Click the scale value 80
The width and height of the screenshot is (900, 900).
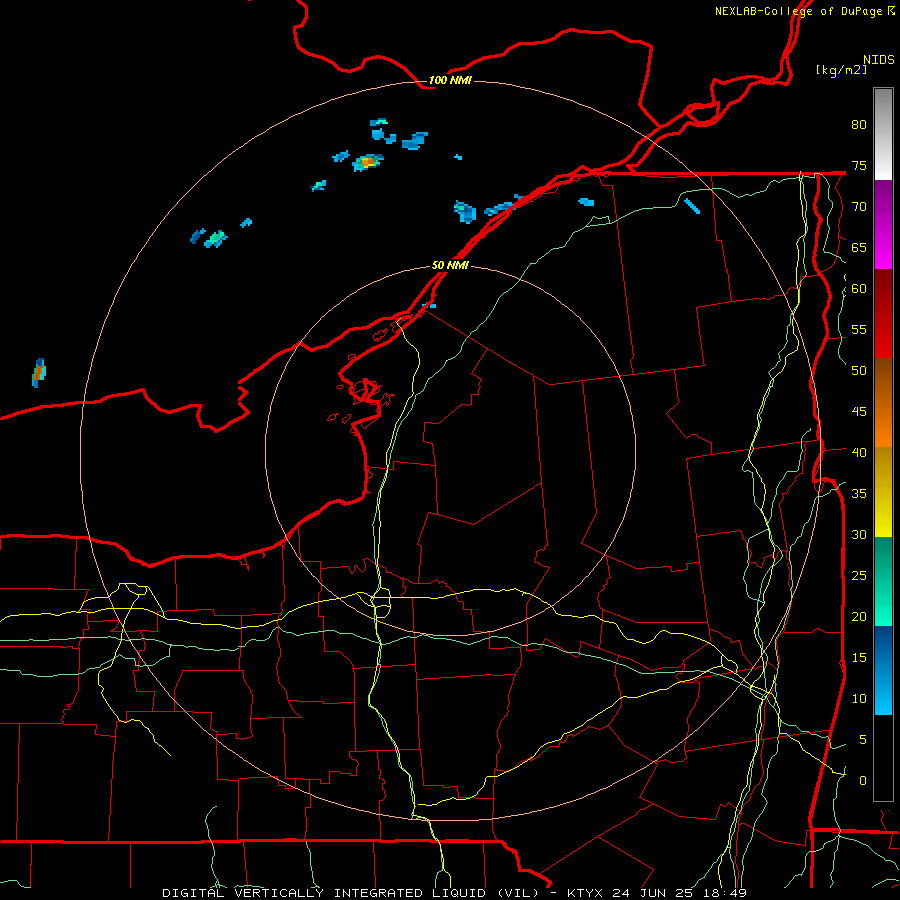coord(859,125)
